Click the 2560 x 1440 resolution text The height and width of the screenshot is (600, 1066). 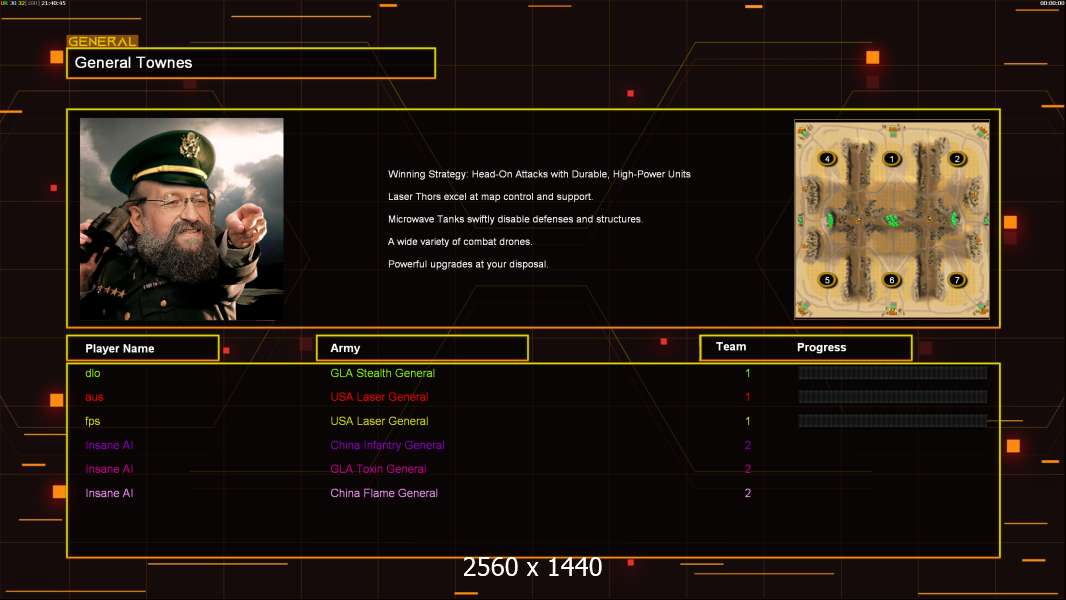tap(532, 567)
